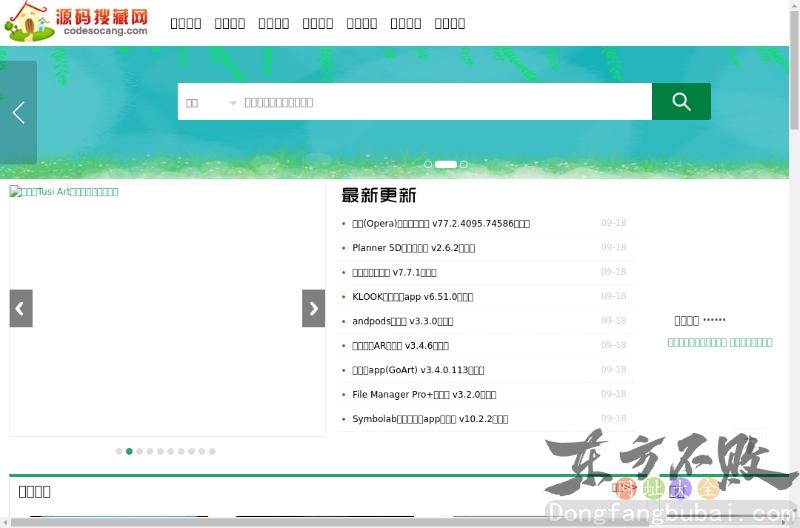Select the last banner pagination dot
800x528 pixels.
point(463,164)
